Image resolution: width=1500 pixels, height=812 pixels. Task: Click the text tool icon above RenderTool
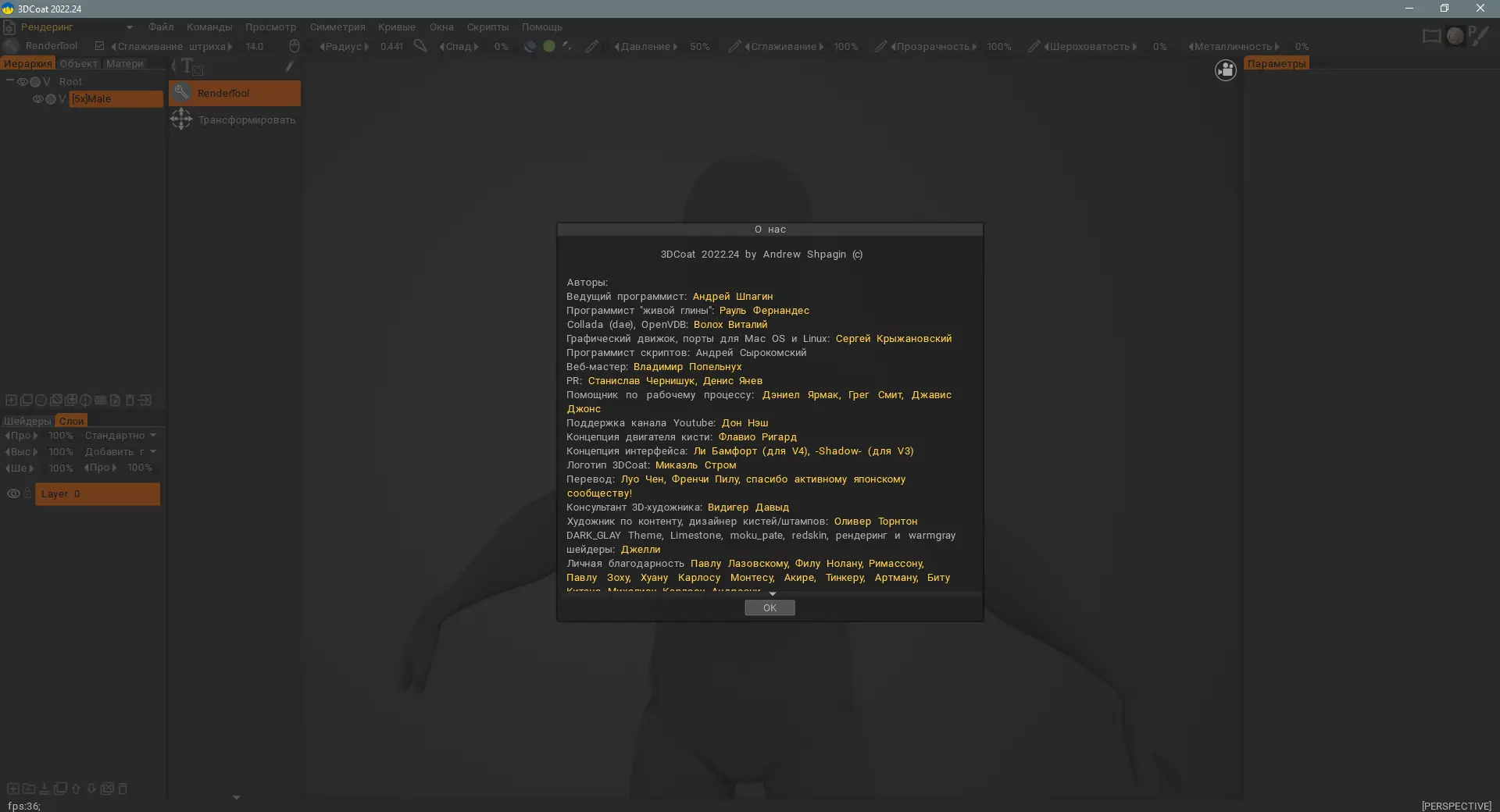191,66
